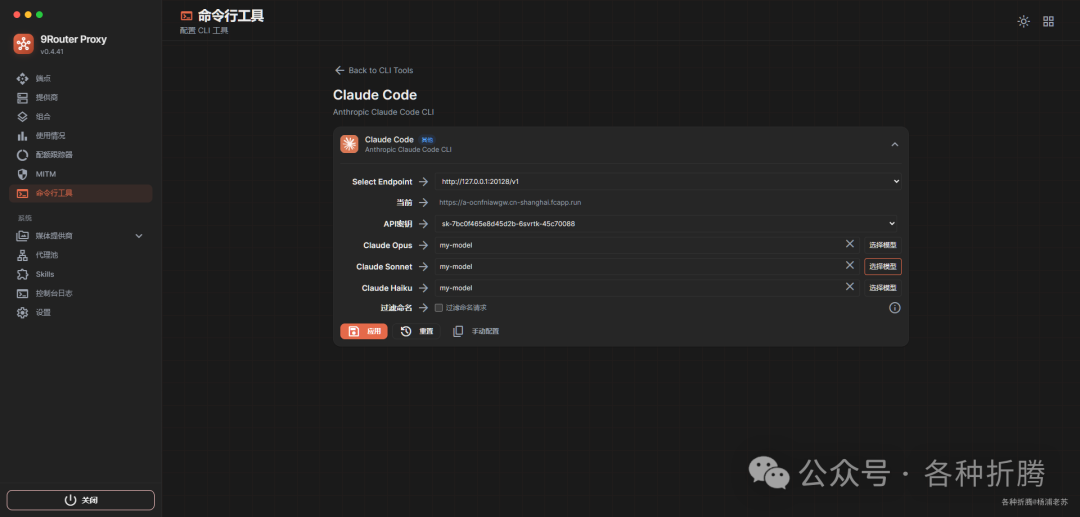Click the terminal icon beside 命令行工具 header
Viewport: 1080px width, 517px height.
coord(186,16)
